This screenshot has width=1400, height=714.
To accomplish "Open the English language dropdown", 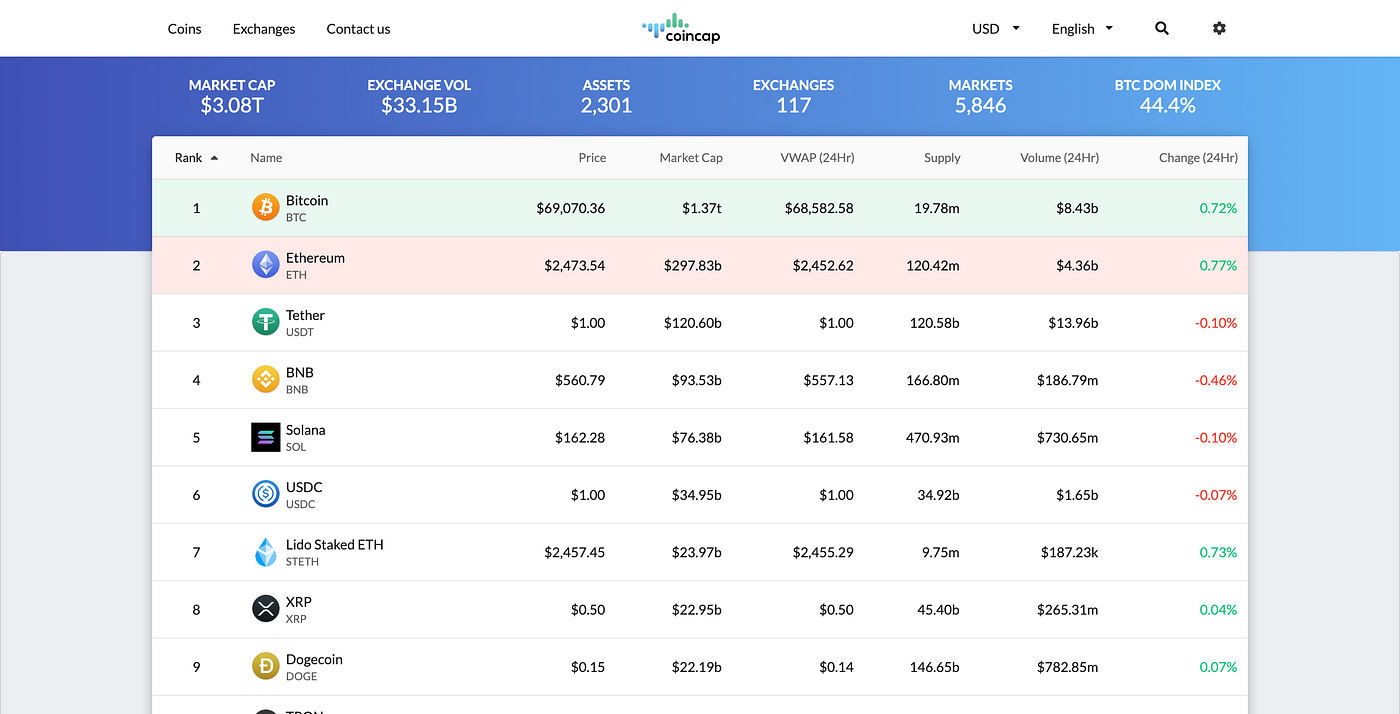I will point(1082,29).
